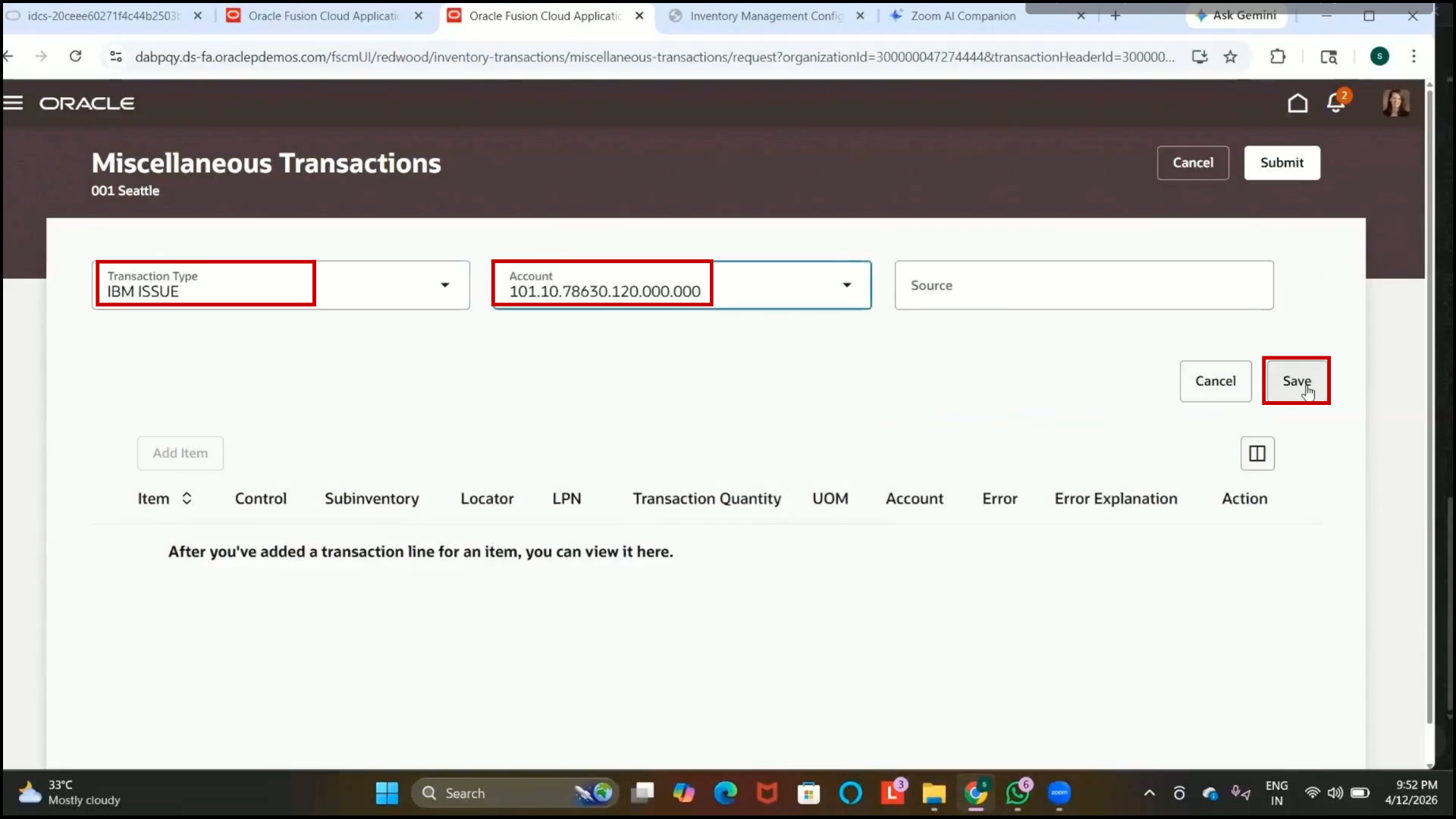1456x819 pixels.
Task: Open File Explorer from taskbar
Action: [934, 793]
